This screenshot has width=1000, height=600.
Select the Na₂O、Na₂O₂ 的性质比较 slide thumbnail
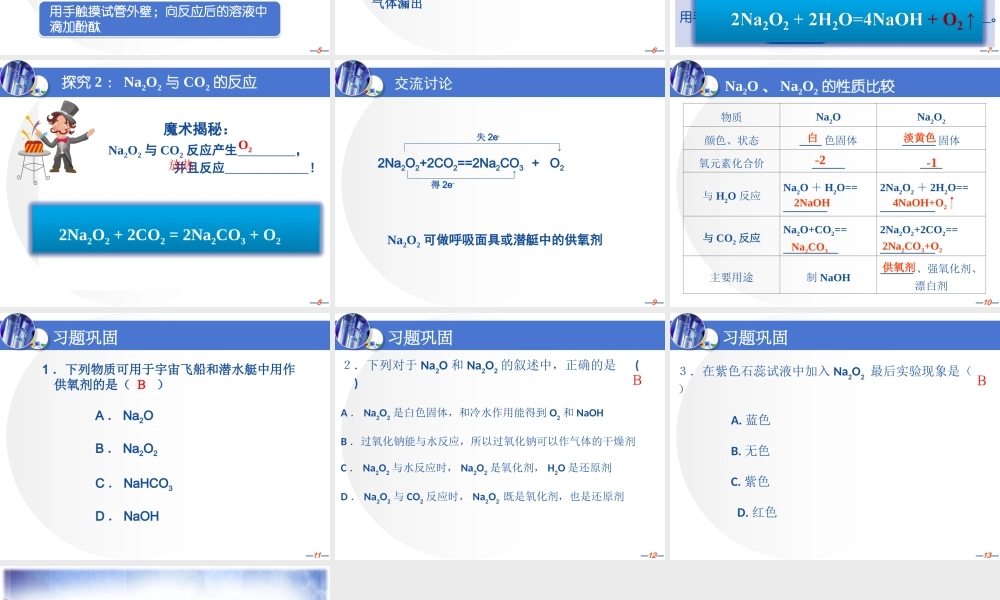(x=835, y=183)
